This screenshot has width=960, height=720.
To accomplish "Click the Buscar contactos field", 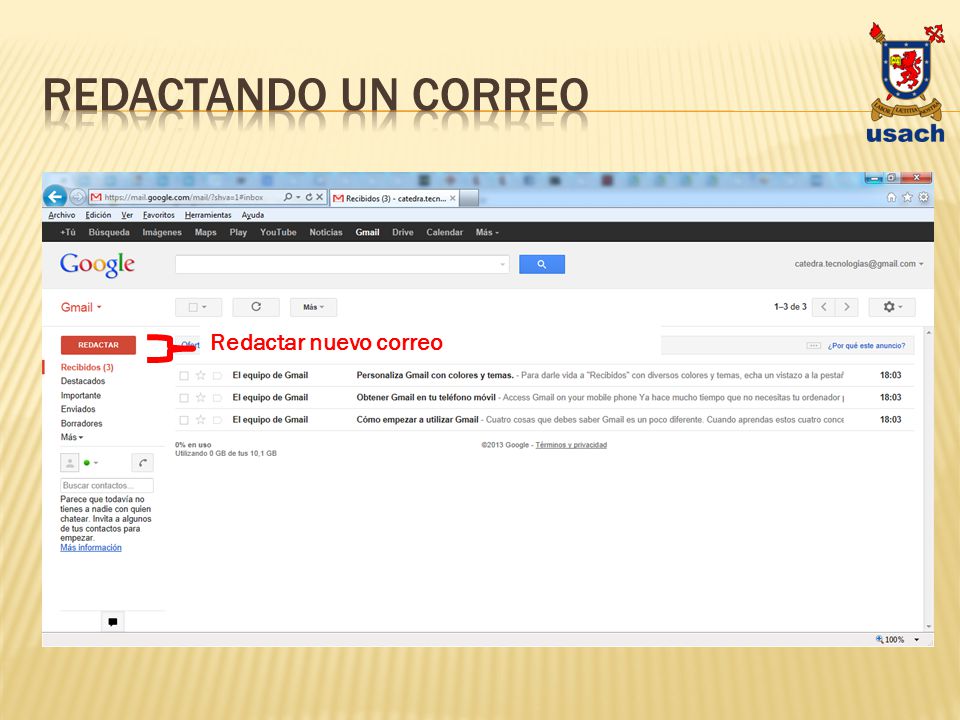I will coord(107,486).
